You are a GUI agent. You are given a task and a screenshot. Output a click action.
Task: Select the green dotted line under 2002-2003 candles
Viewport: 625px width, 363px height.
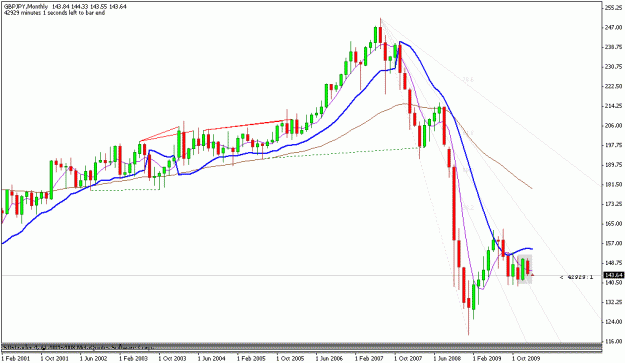point(125,190)
